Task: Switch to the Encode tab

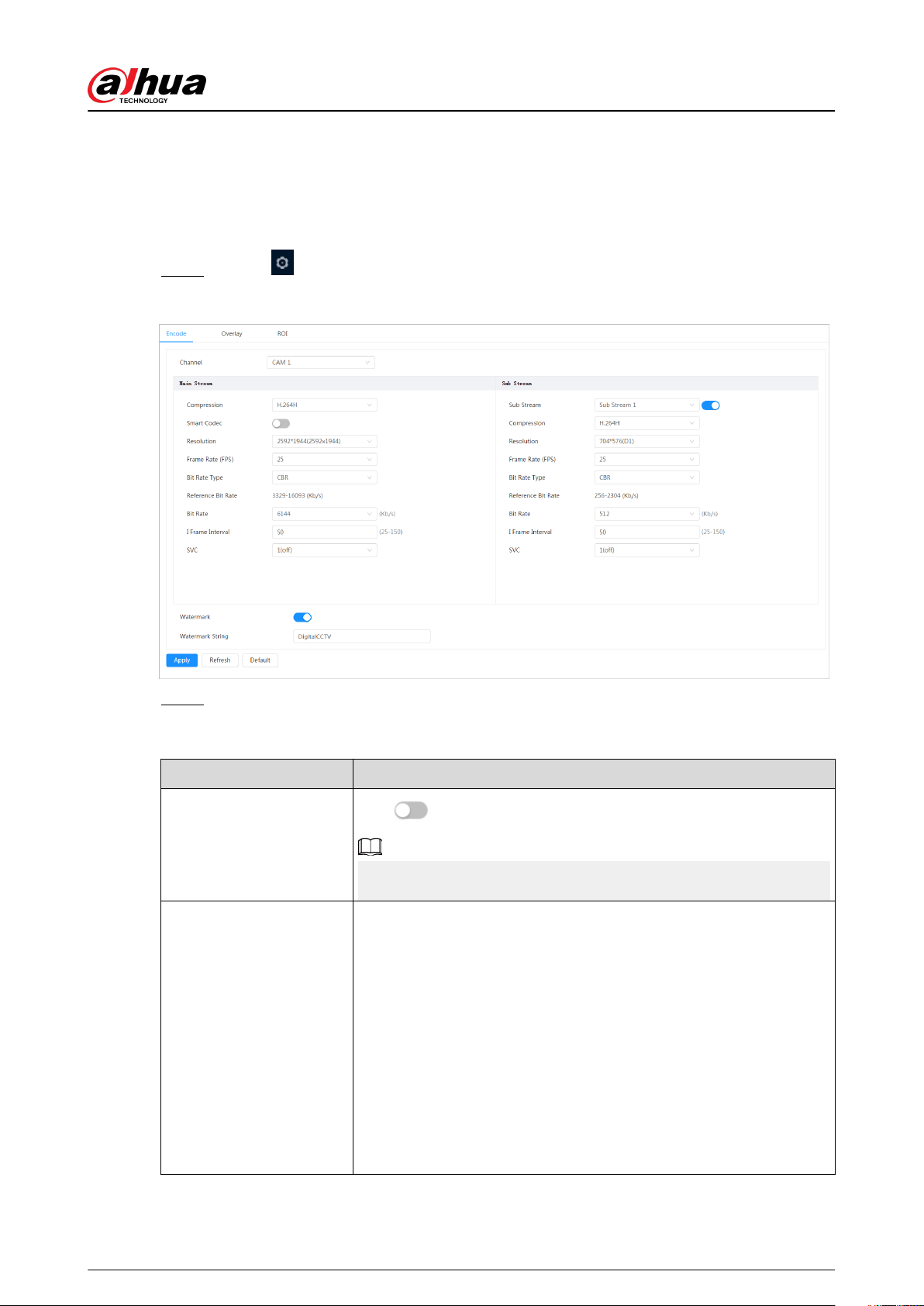Action: pyautogui.click(x=176, y=333)
